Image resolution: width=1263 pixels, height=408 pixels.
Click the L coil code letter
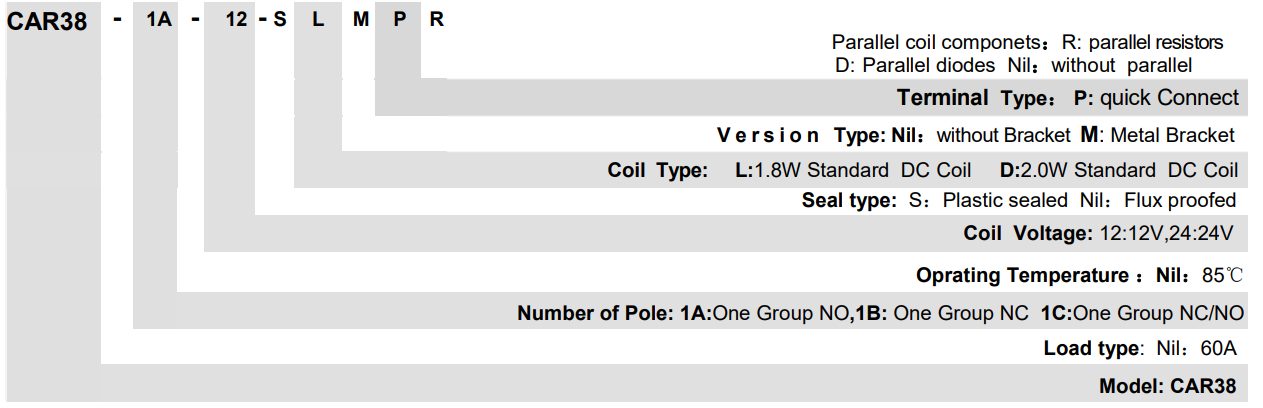[x=318, y=21]
